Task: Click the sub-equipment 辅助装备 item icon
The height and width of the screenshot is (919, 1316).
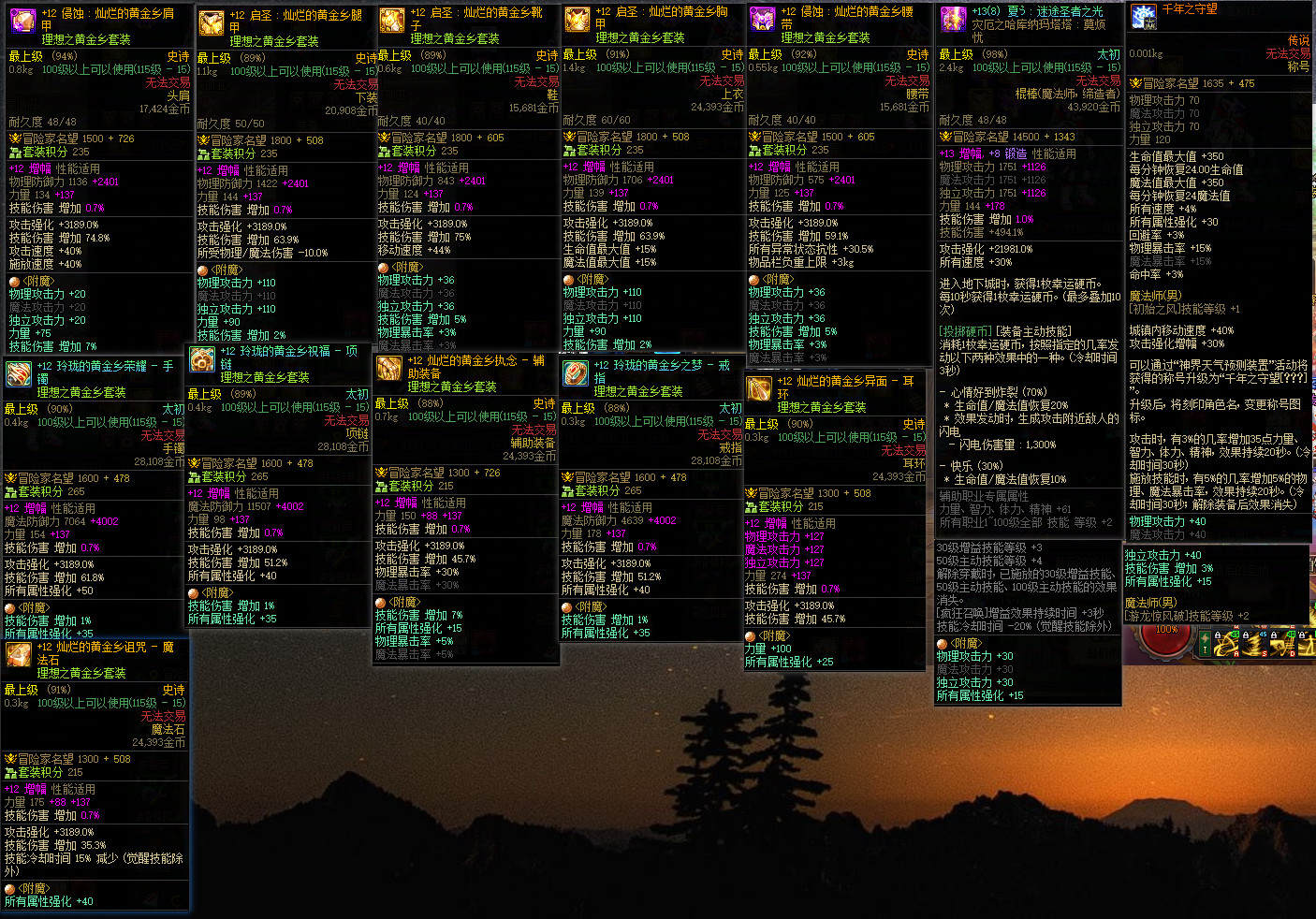Action: (389, 368)
